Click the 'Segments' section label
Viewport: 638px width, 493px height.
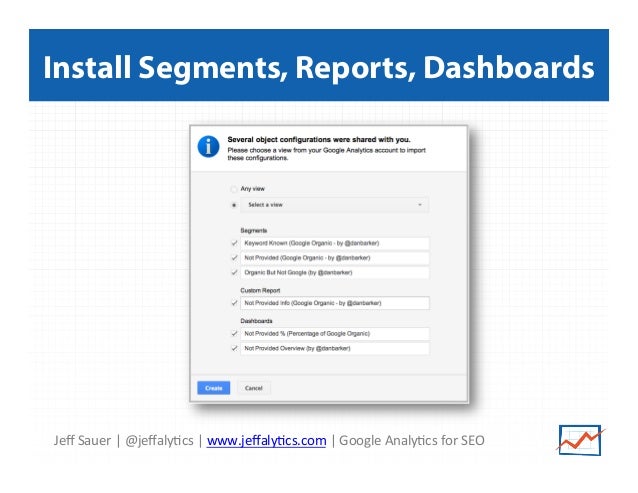pos(253,230)
